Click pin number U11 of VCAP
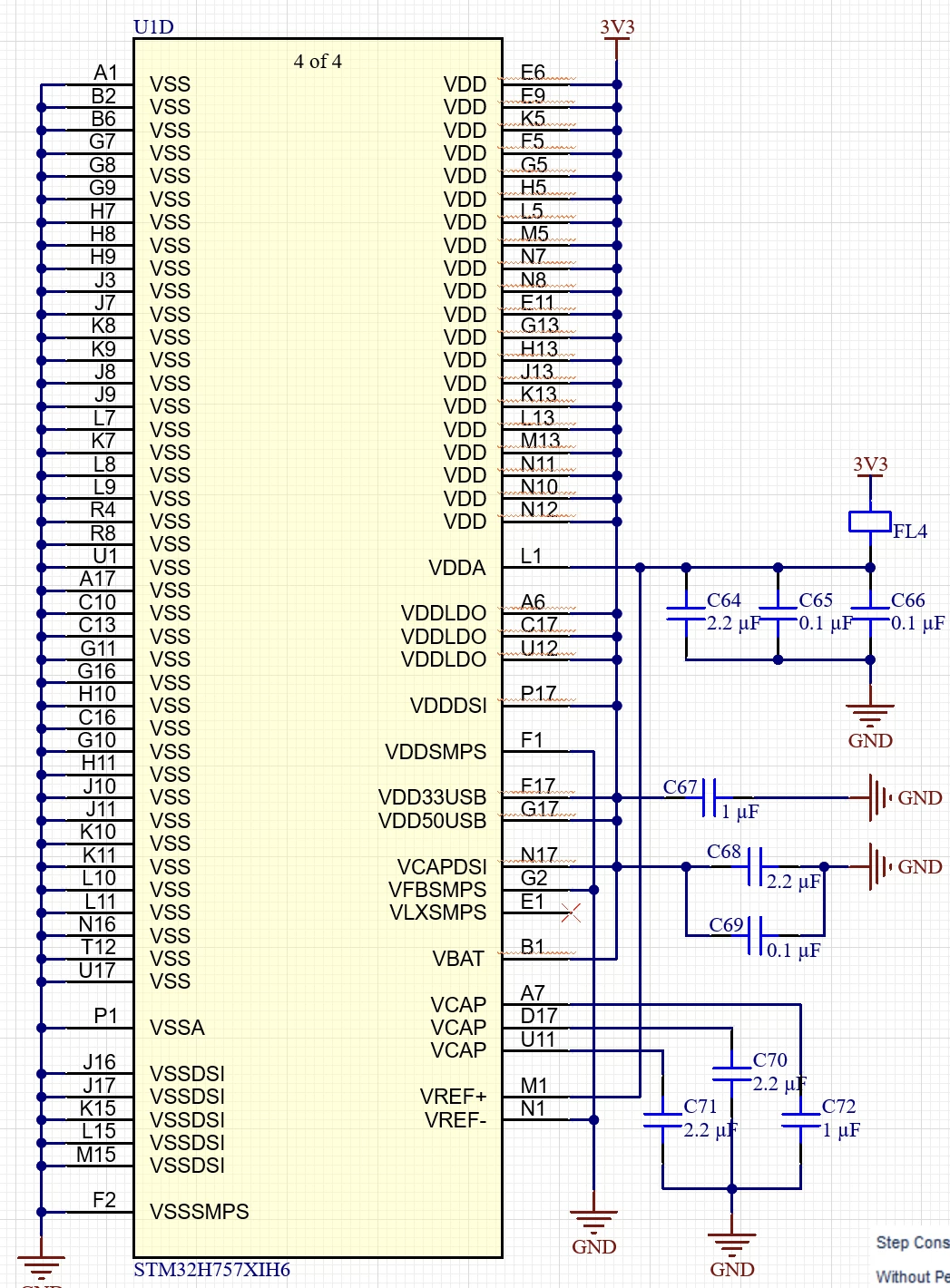950x1288 pixels. 537,1039
